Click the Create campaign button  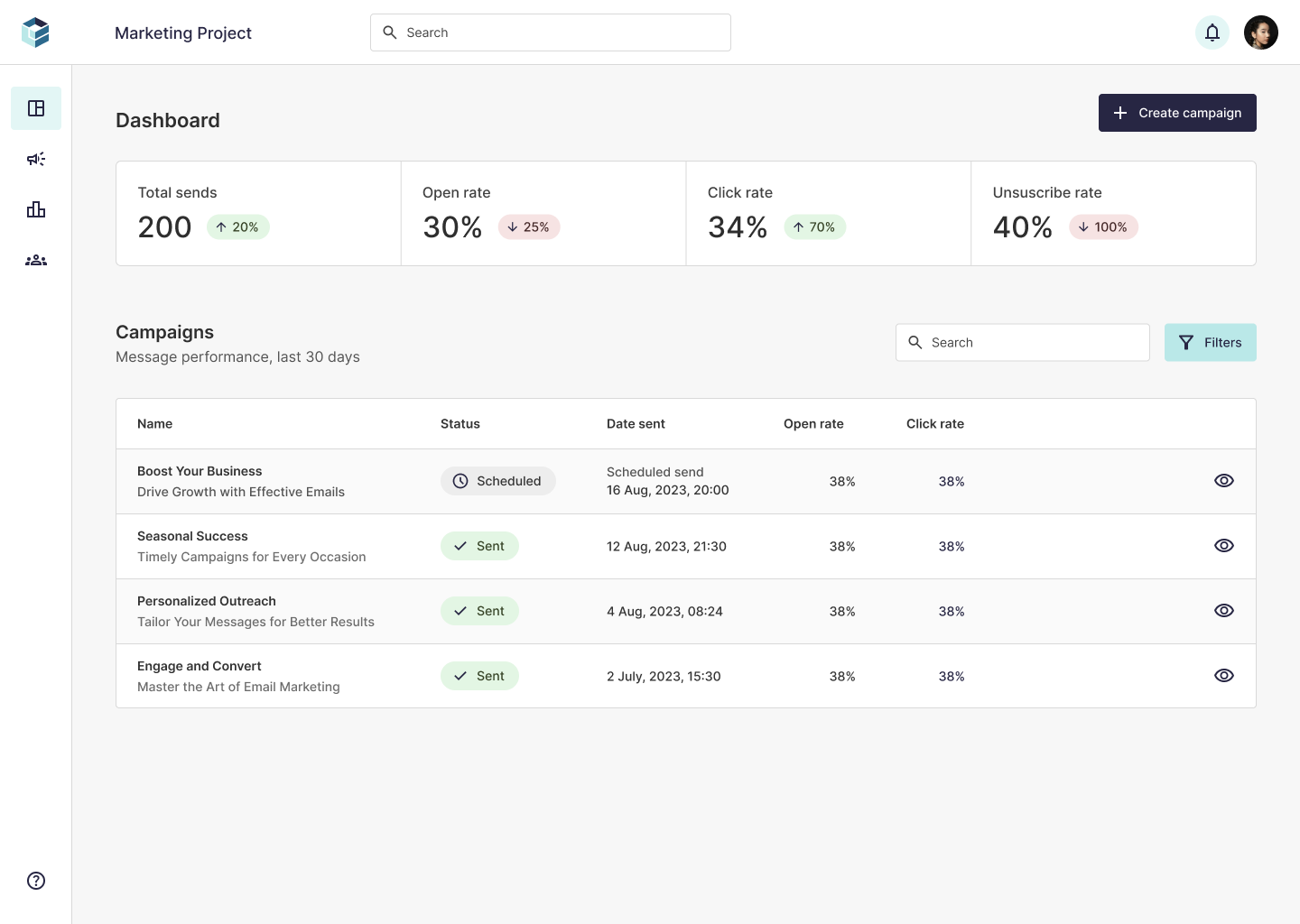pyautogui.click(x=1176, y=113)
